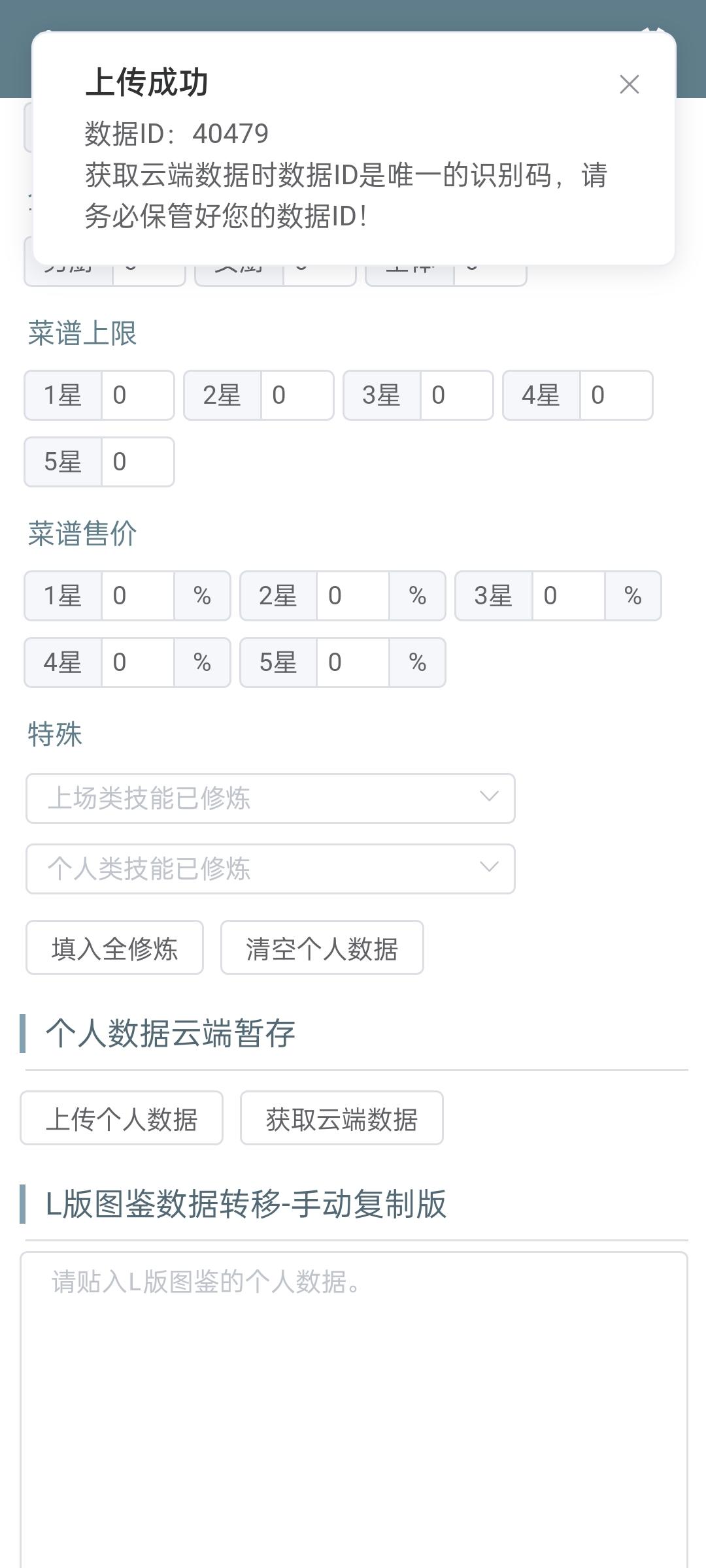Click the 数据ID 40479 text in notification
This screenshot has width=706, height=1568.
click(176, 134)
